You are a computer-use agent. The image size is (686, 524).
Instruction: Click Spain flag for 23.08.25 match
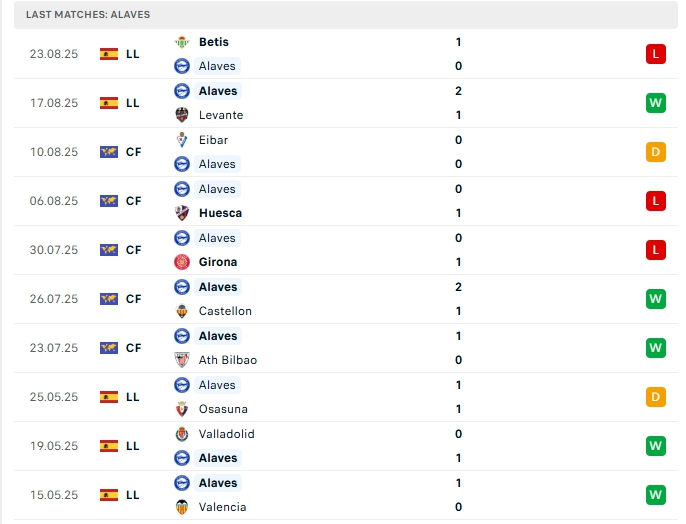109,54
